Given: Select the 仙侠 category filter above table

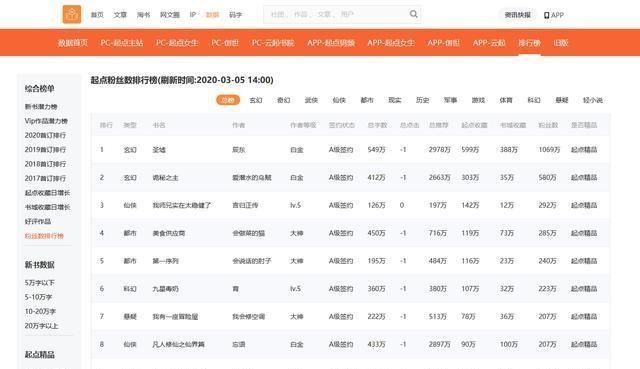Looking at the screenshot, I should tap(339, 100).
